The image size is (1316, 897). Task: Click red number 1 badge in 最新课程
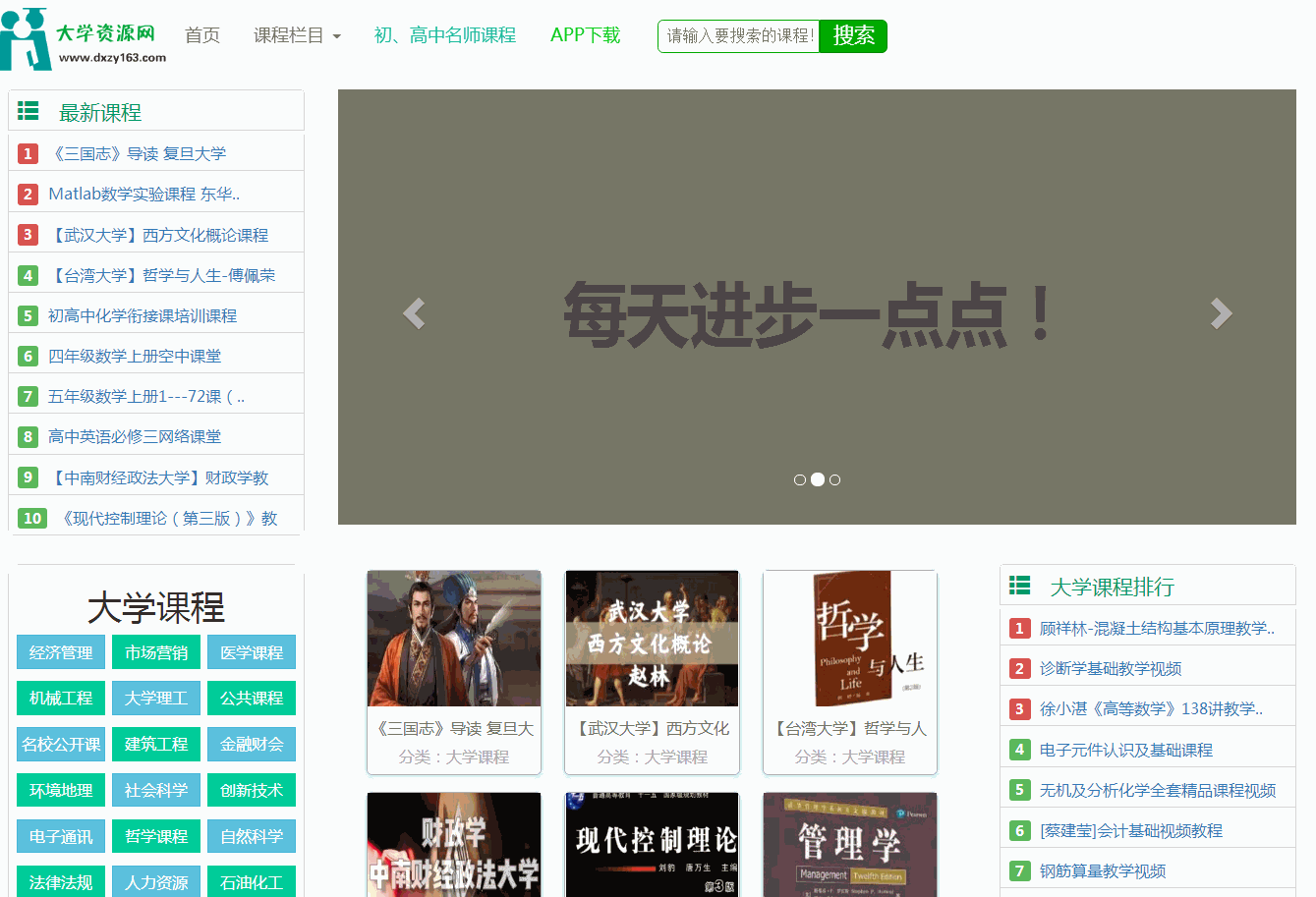[x=28, y=153]
